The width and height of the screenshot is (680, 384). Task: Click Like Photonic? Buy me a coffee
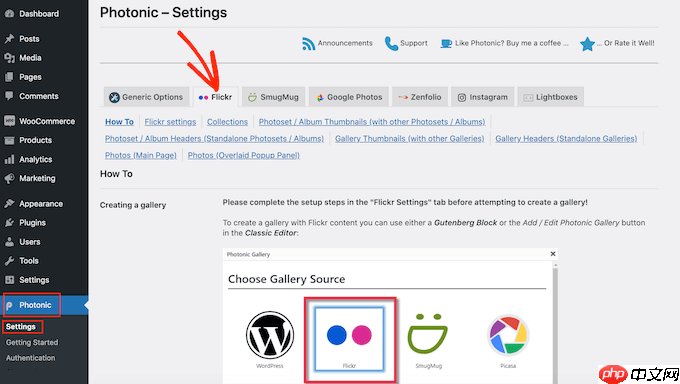coord(511,43)
